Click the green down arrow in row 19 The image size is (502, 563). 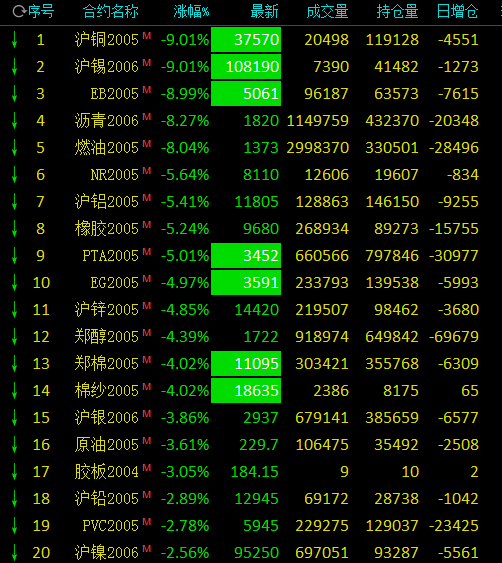pos(14,526)
